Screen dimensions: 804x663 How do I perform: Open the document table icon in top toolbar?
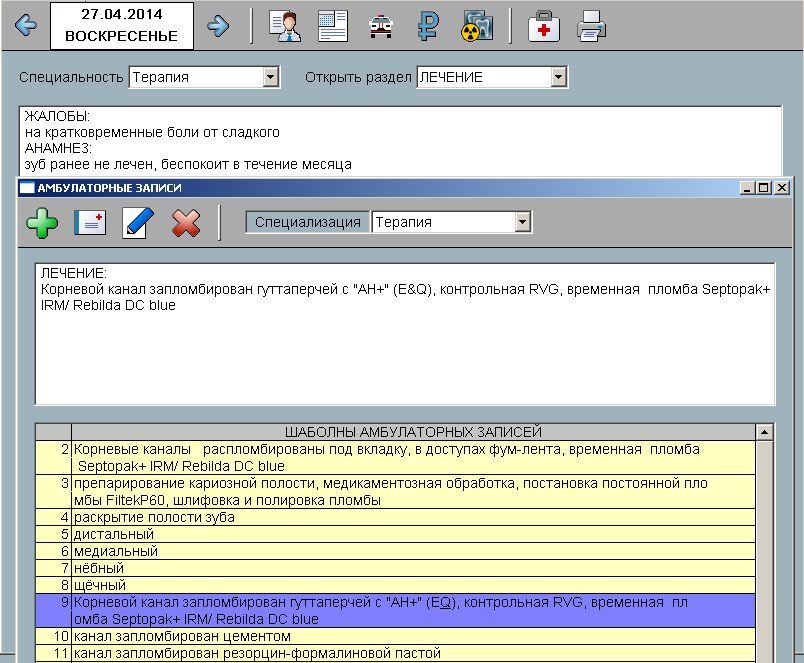[x=333, y=26]
